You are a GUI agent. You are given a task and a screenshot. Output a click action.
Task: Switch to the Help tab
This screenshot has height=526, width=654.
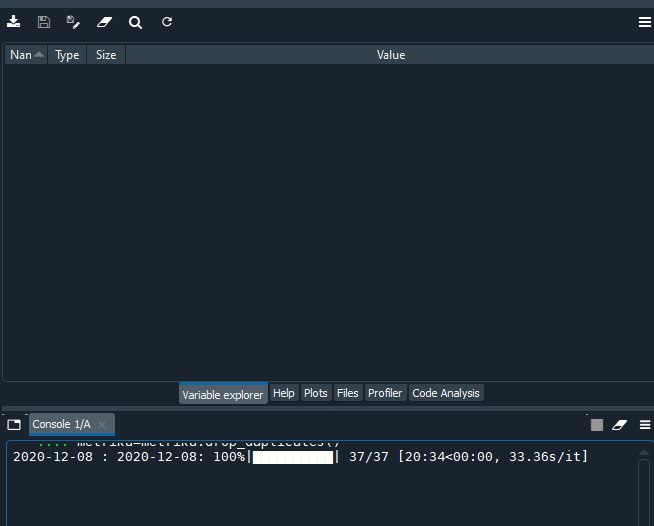284,393
